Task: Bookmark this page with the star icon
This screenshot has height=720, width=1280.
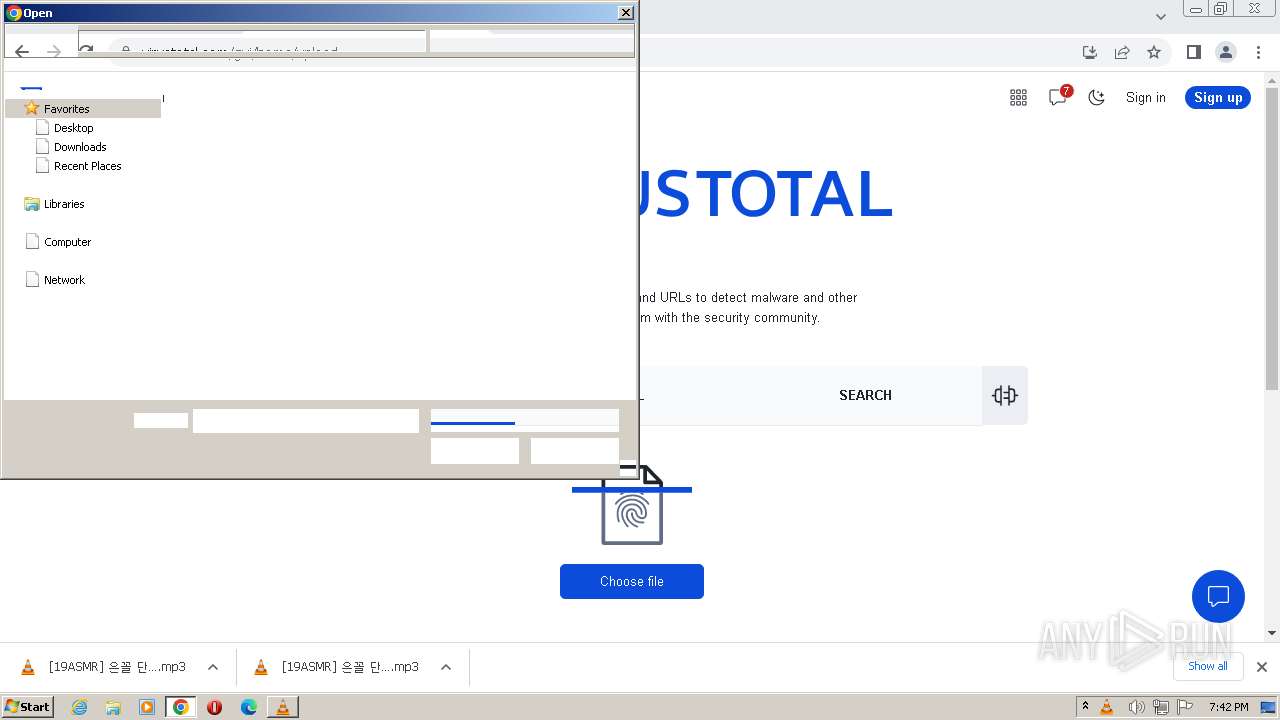Action: (x=1154, y=52)
